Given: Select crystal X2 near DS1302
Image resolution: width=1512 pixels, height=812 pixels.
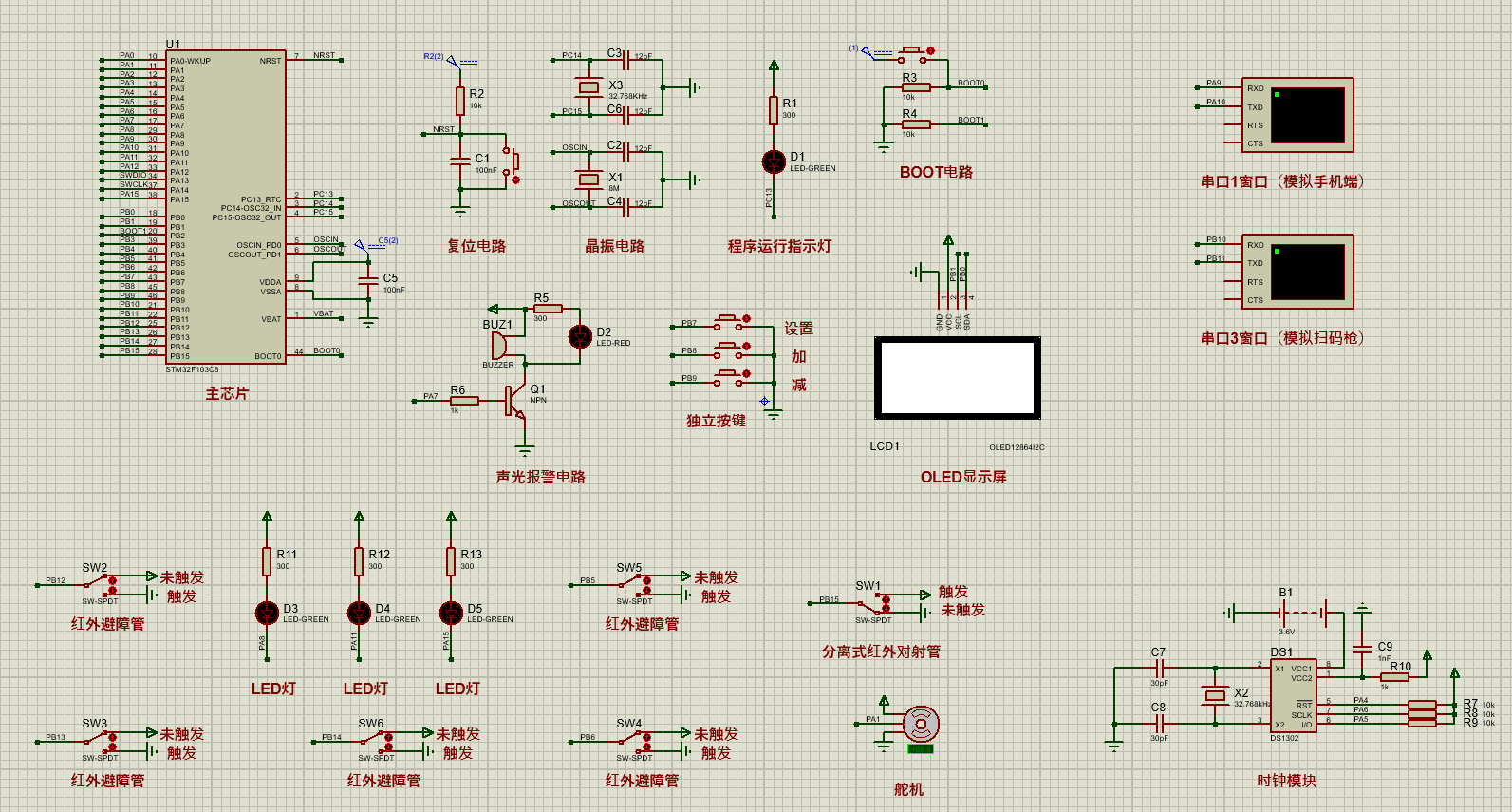Looking at the screenshot, I should [1215, 696].
